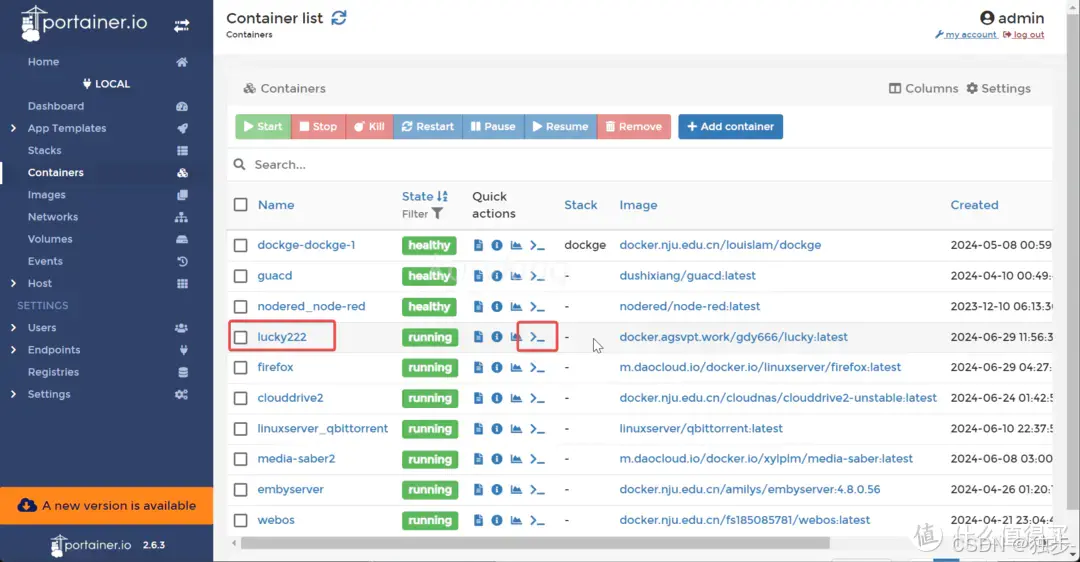Refresh the container list
1080x562 pixels.
pos(339,18)
